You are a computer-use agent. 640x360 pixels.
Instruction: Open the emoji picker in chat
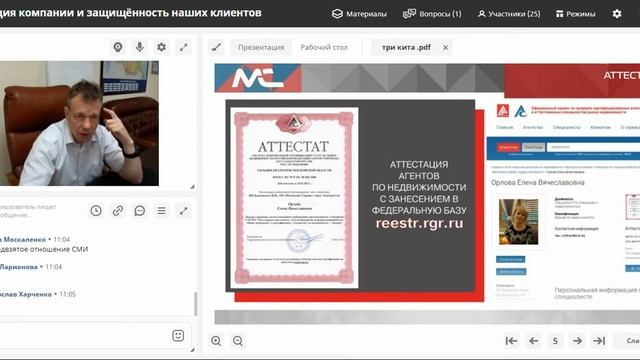(178, 336)
